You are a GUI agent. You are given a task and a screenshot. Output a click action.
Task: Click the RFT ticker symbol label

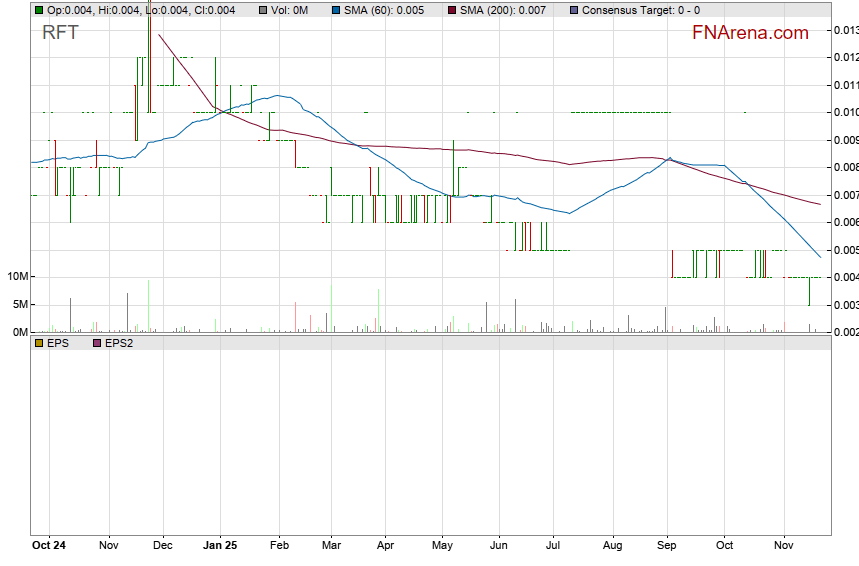(x=60, y=33)
